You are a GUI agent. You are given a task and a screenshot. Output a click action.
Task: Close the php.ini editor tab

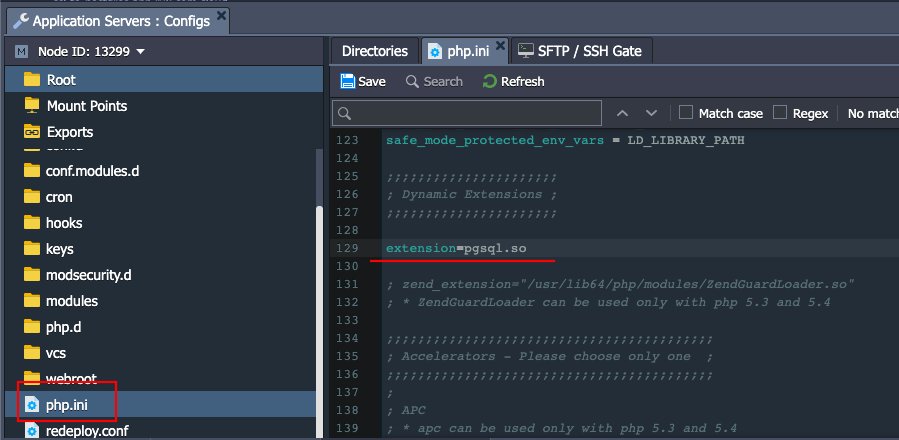[501, 45]
